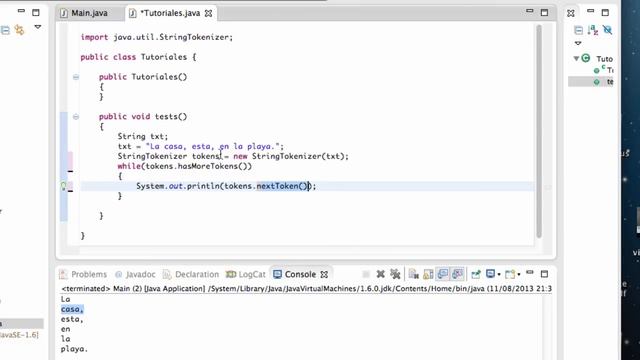Maximize the editor area
This screenshot has height=360, width=640.
pyautogui.click(x=544, y=13)
